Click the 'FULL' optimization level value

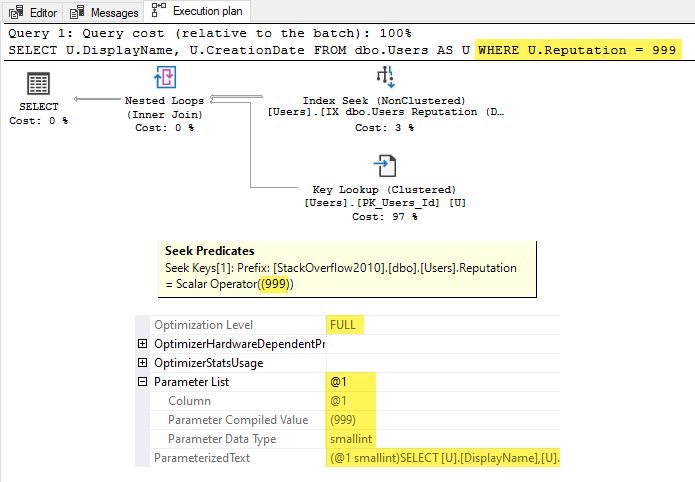click(x=343, y=325)
